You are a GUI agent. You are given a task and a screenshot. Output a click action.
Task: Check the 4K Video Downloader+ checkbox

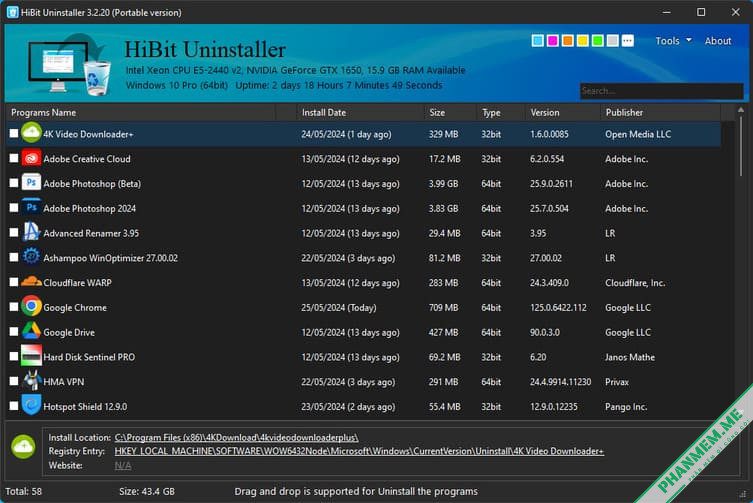pos(14,134)
